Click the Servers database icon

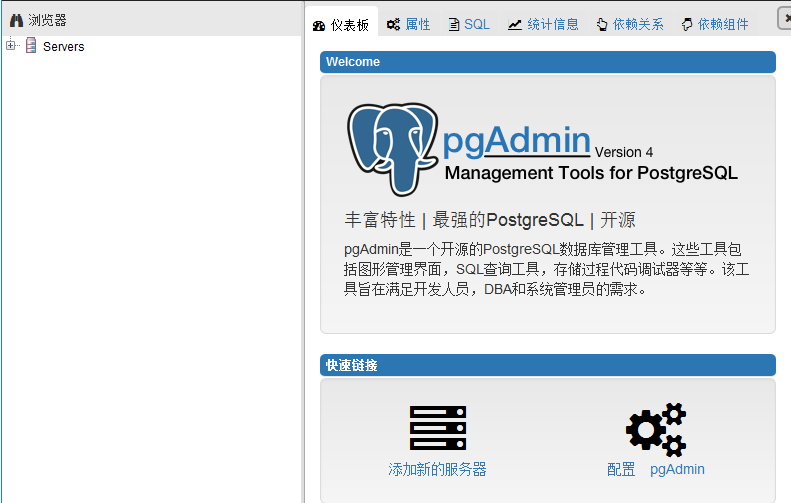(x=31, y=45)
